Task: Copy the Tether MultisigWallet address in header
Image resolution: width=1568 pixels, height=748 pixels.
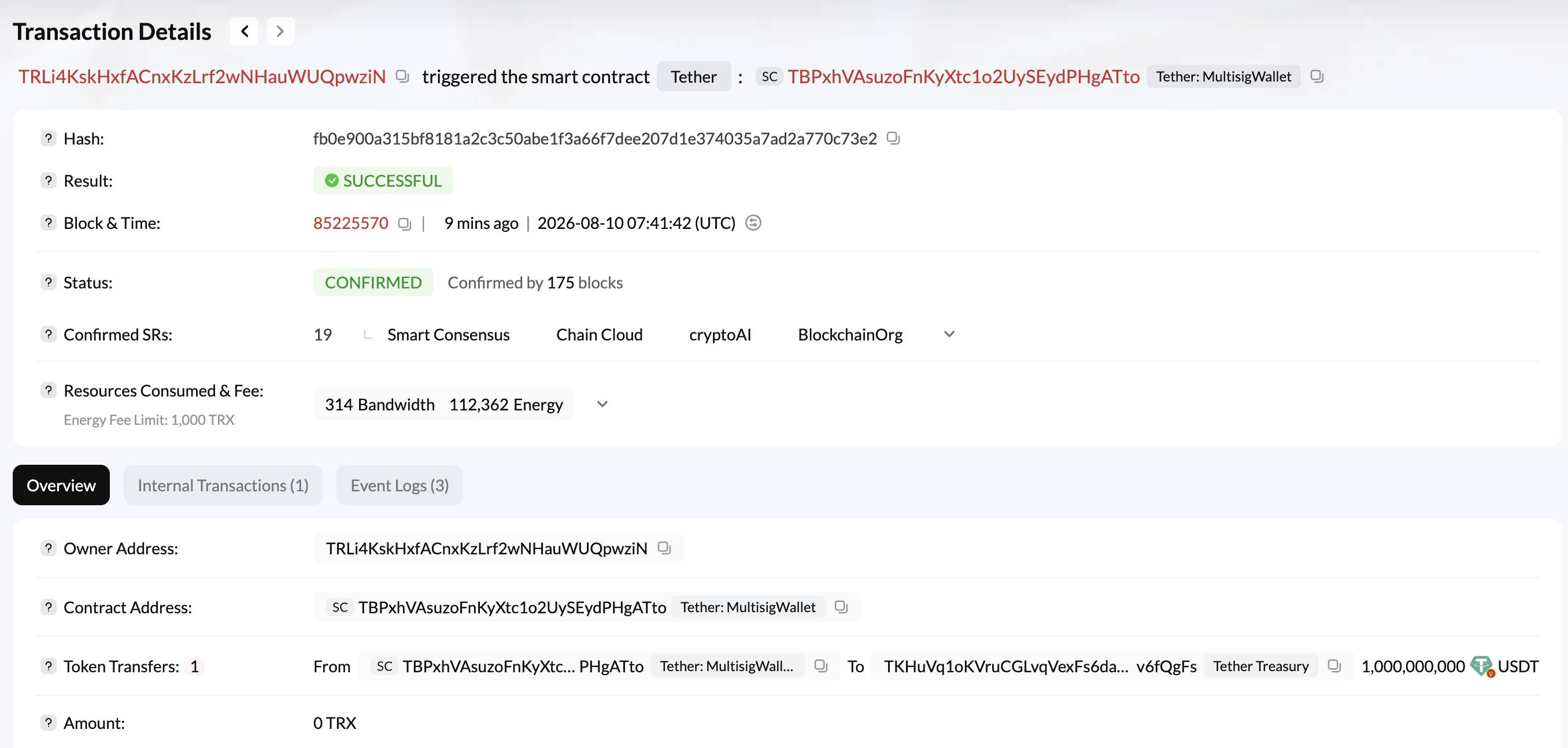Action: [1316, 76]
